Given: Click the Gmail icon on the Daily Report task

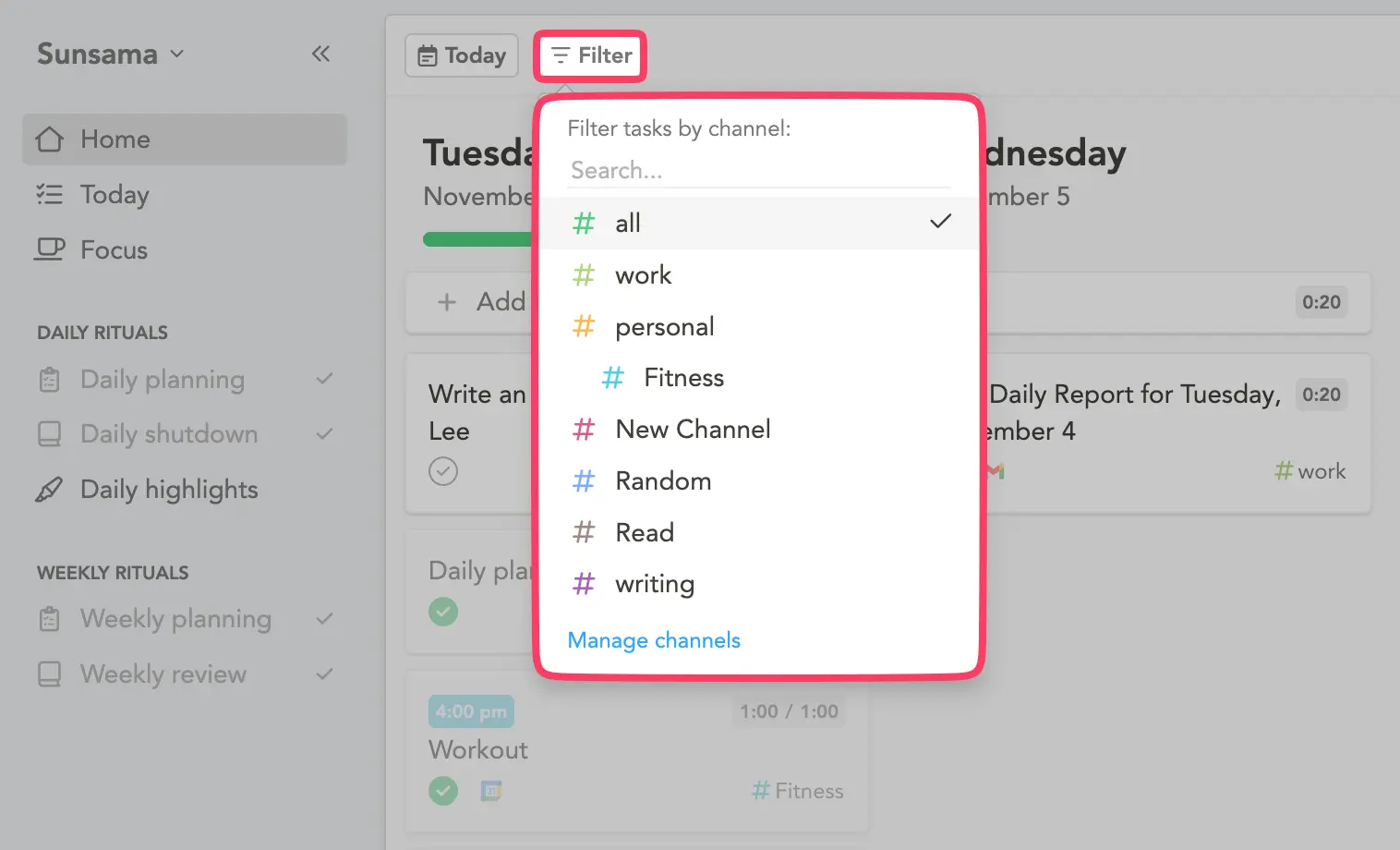Looking at the screenshot, I should point(996,470).
